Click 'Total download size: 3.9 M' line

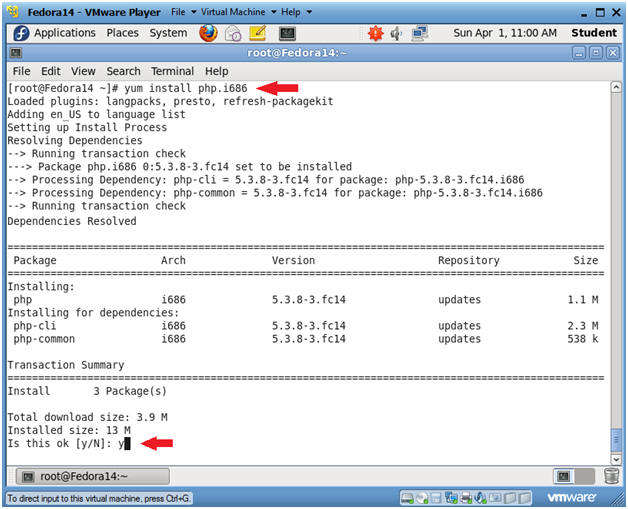pos(87,417)
